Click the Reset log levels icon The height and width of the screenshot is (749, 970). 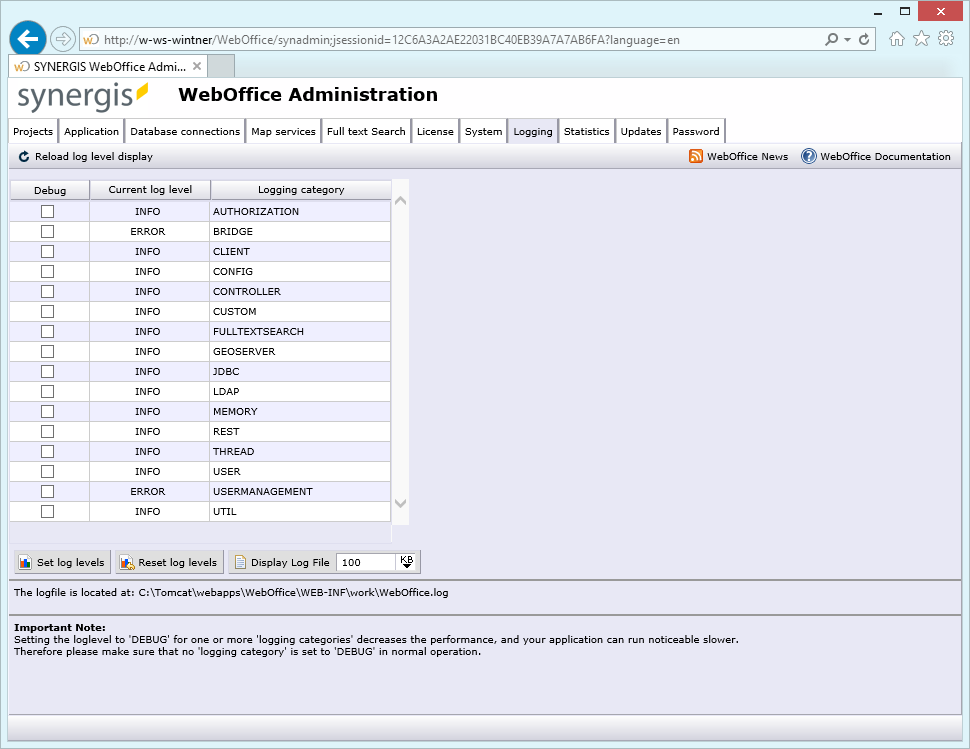pos(126,562)
